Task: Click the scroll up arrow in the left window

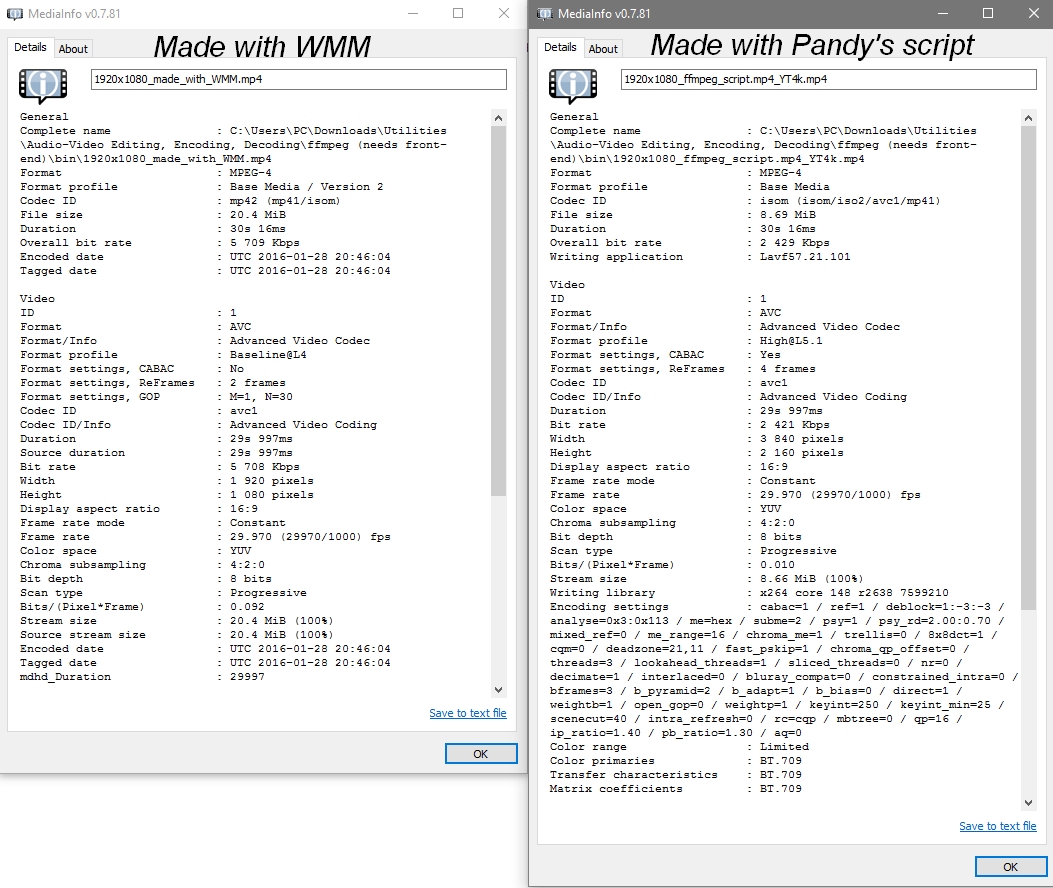Action: tap(498, 118)
